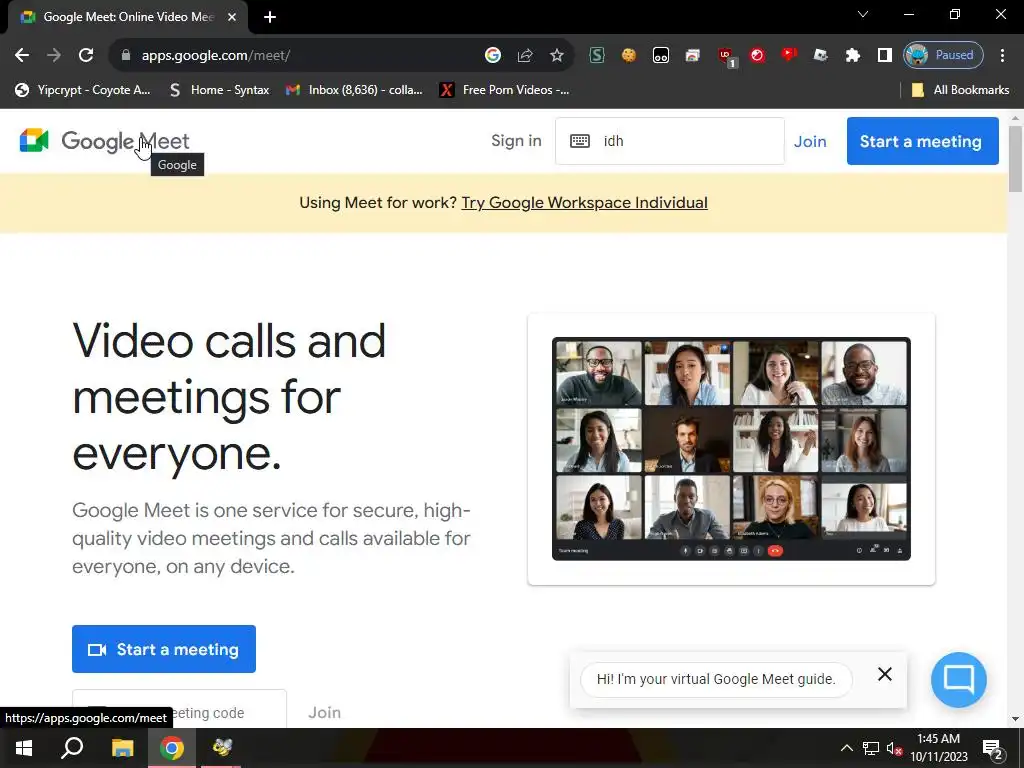Click the scrollbar down arrow
1024x768 pixels.
1015,719
